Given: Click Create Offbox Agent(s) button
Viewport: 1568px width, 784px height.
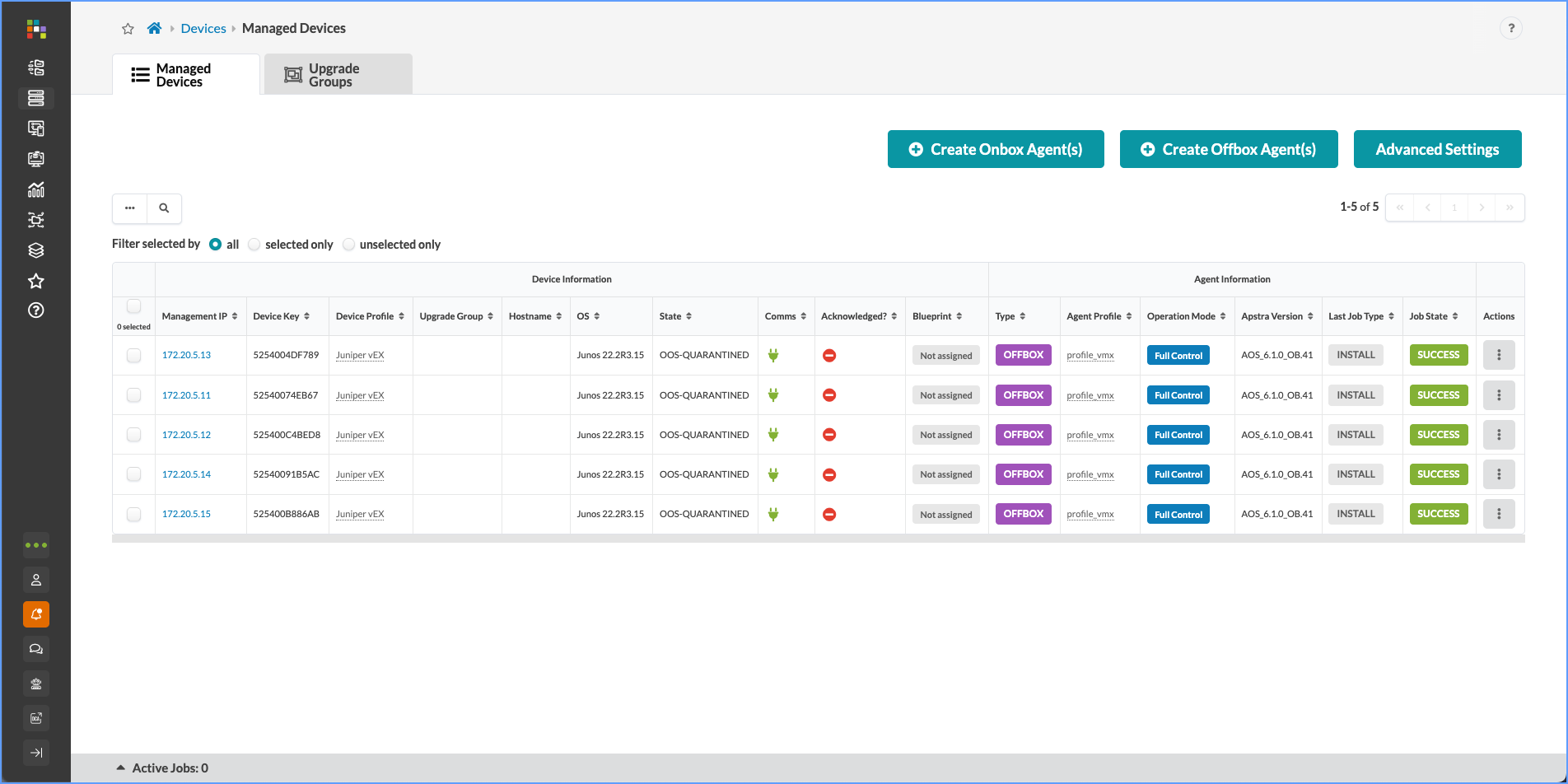Looking at the screenshot, I should tap(1228, 149).
